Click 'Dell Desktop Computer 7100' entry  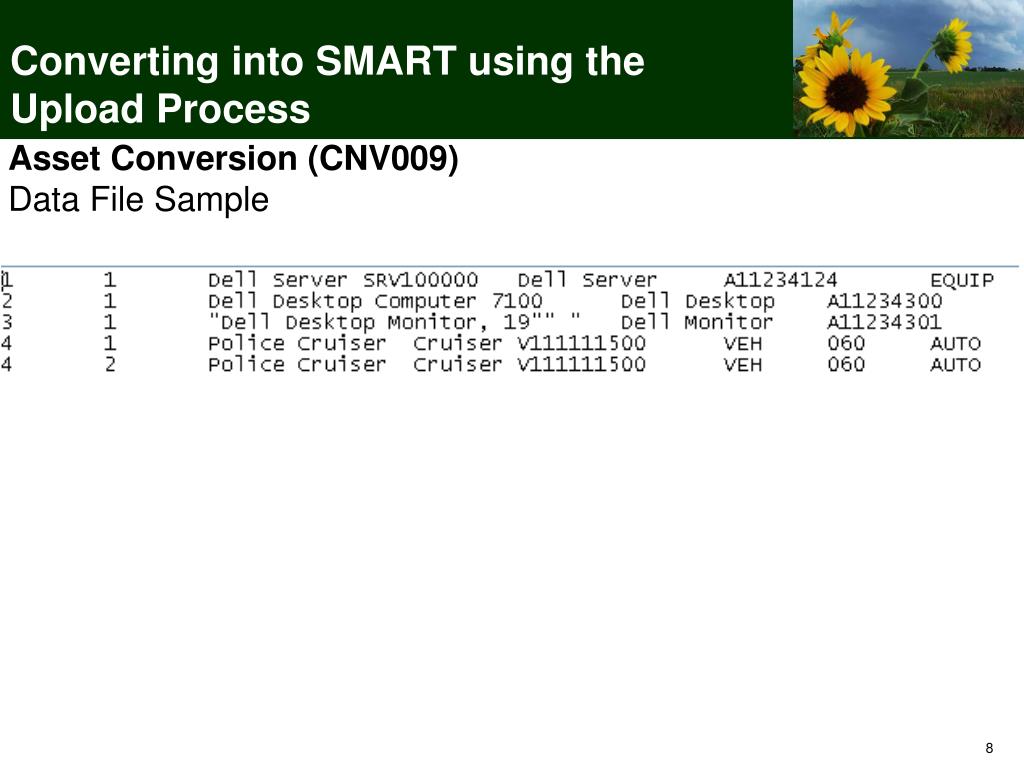pyautogui.click(x=375, y=301)
